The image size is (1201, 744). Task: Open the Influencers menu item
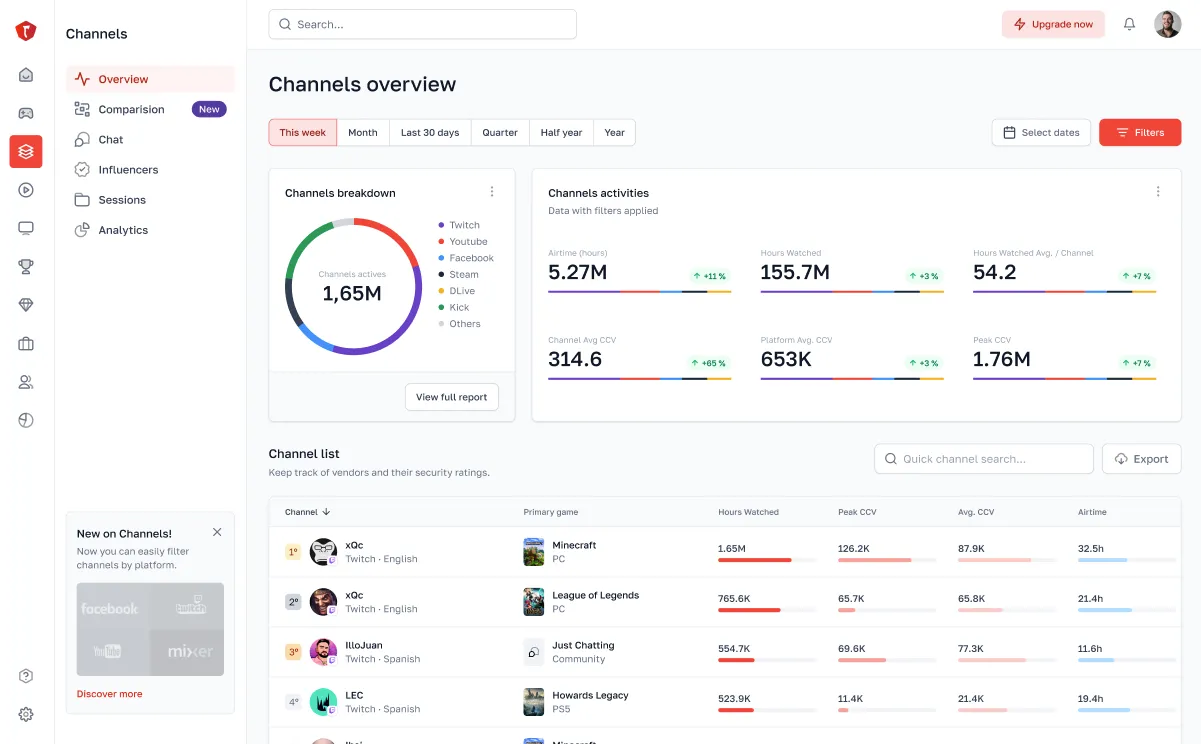[128, 170]
